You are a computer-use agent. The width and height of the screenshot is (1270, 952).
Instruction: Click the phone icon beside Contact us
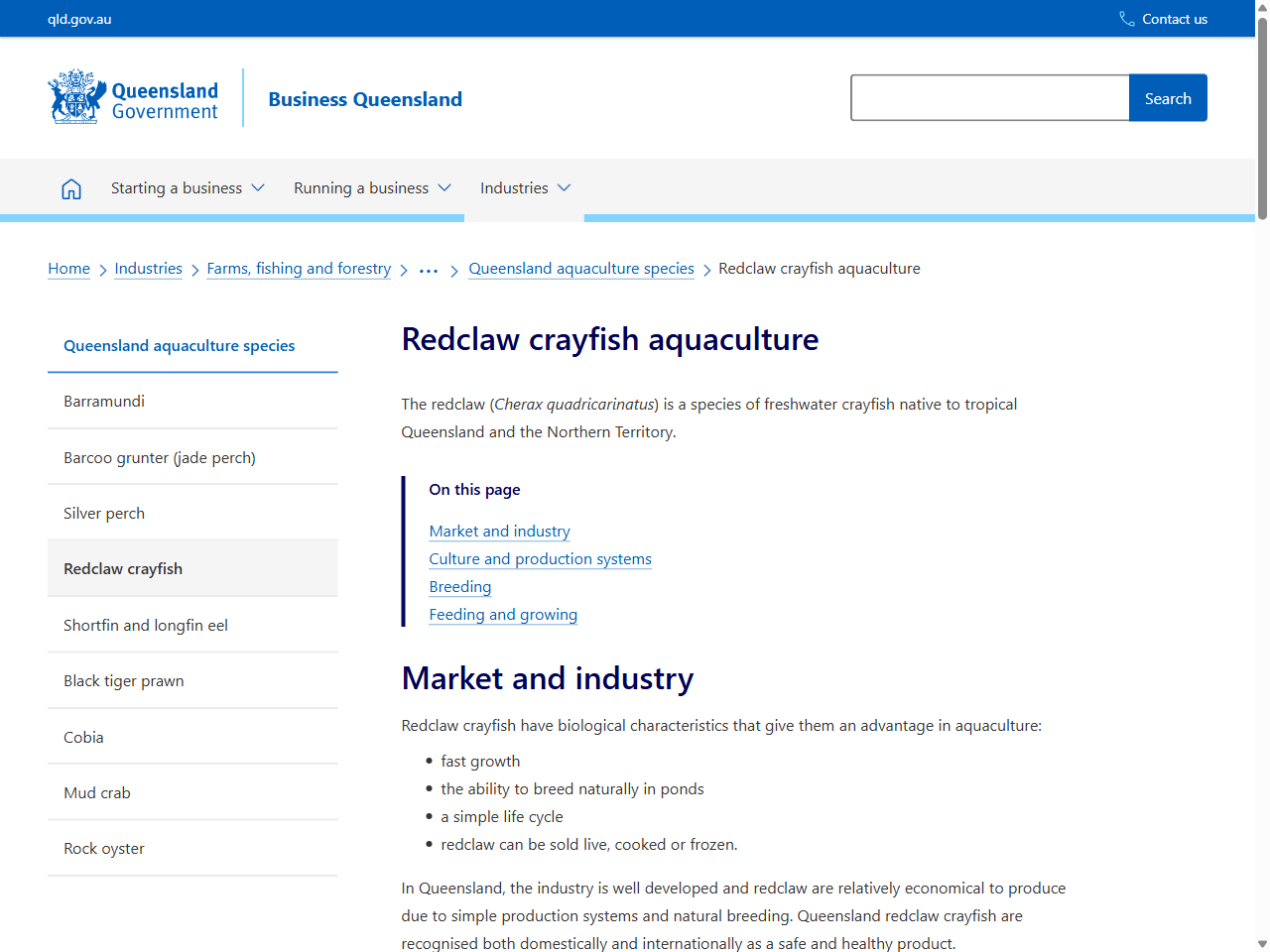pyautogui.click(x=1125, y=18)
